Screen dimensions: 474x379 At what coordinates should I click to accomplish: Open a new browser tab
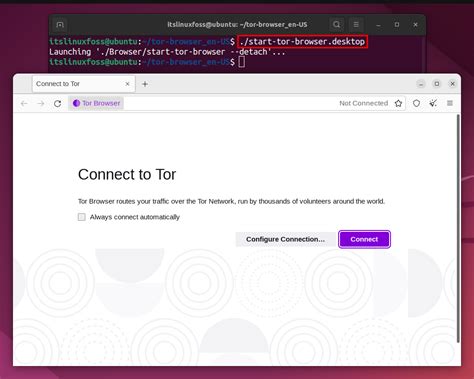(x=145, y=84)
